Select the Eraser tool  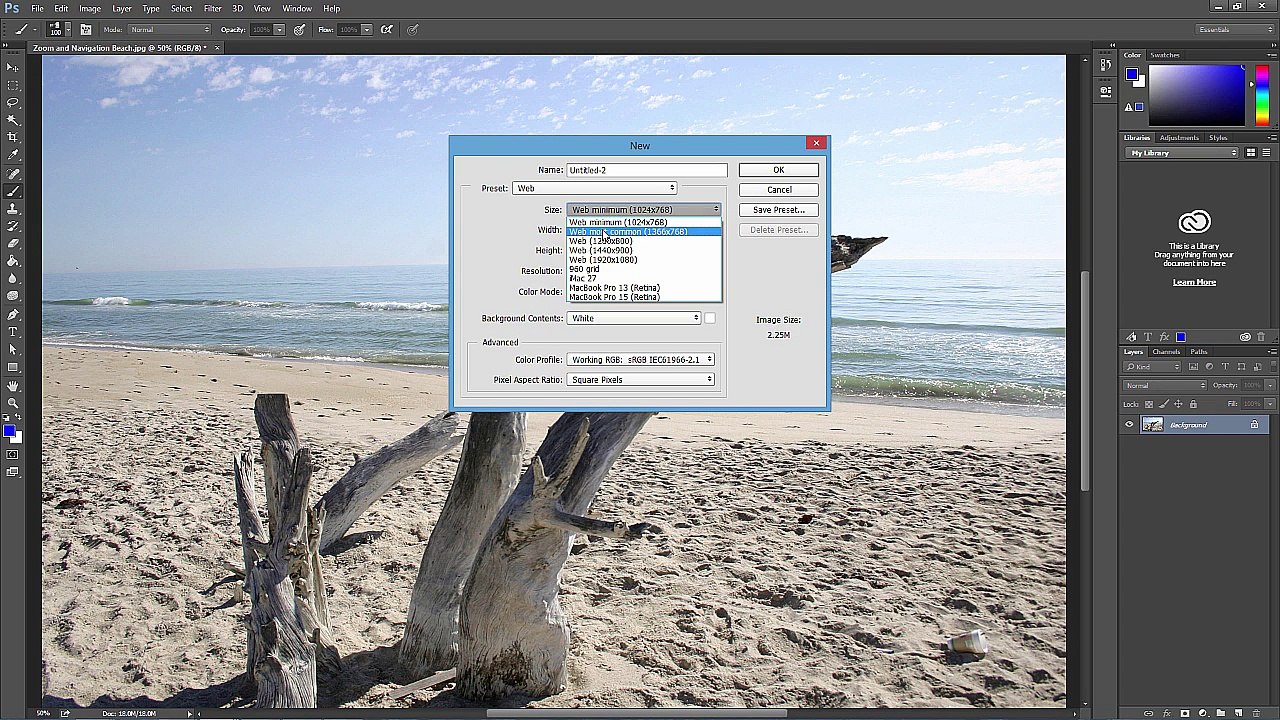click(x=12, y=243)
